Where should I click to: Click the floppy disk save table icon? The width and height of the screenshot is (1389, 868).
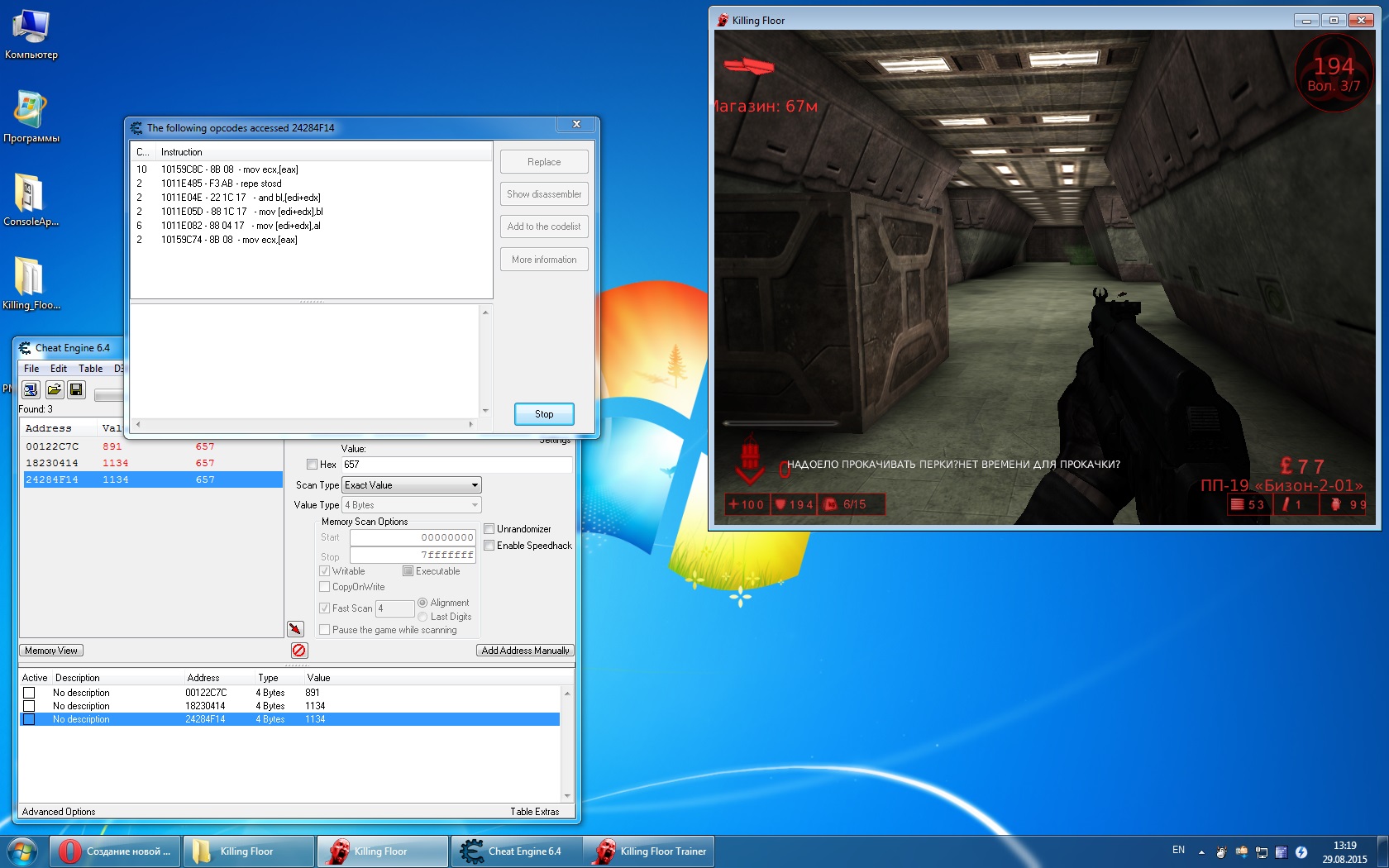76,389
